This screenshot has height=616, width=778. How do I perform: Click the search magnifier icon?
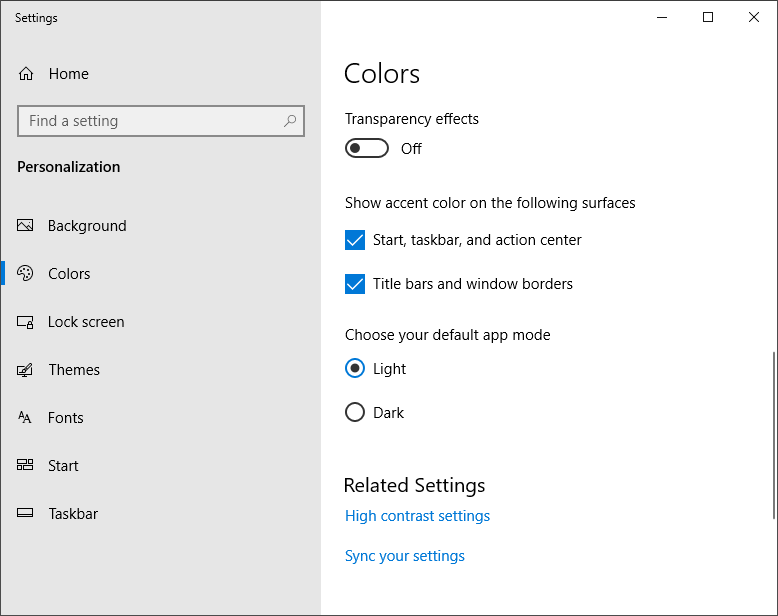pyautogui.click(x=290, y=121)
